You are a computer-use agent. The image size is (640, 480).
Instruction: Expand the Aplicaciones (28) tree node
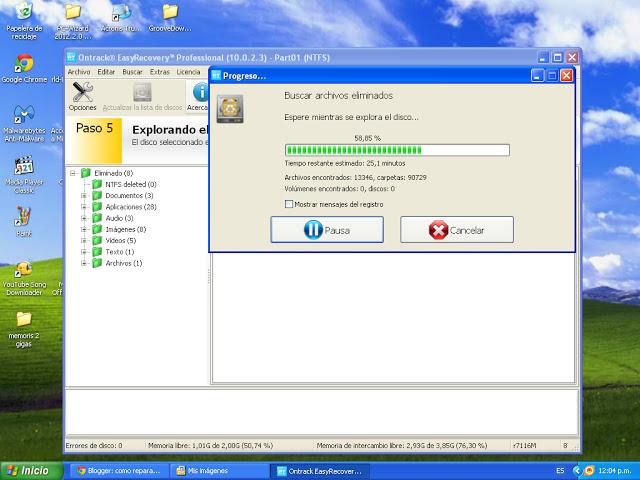(x=84, y=207)
